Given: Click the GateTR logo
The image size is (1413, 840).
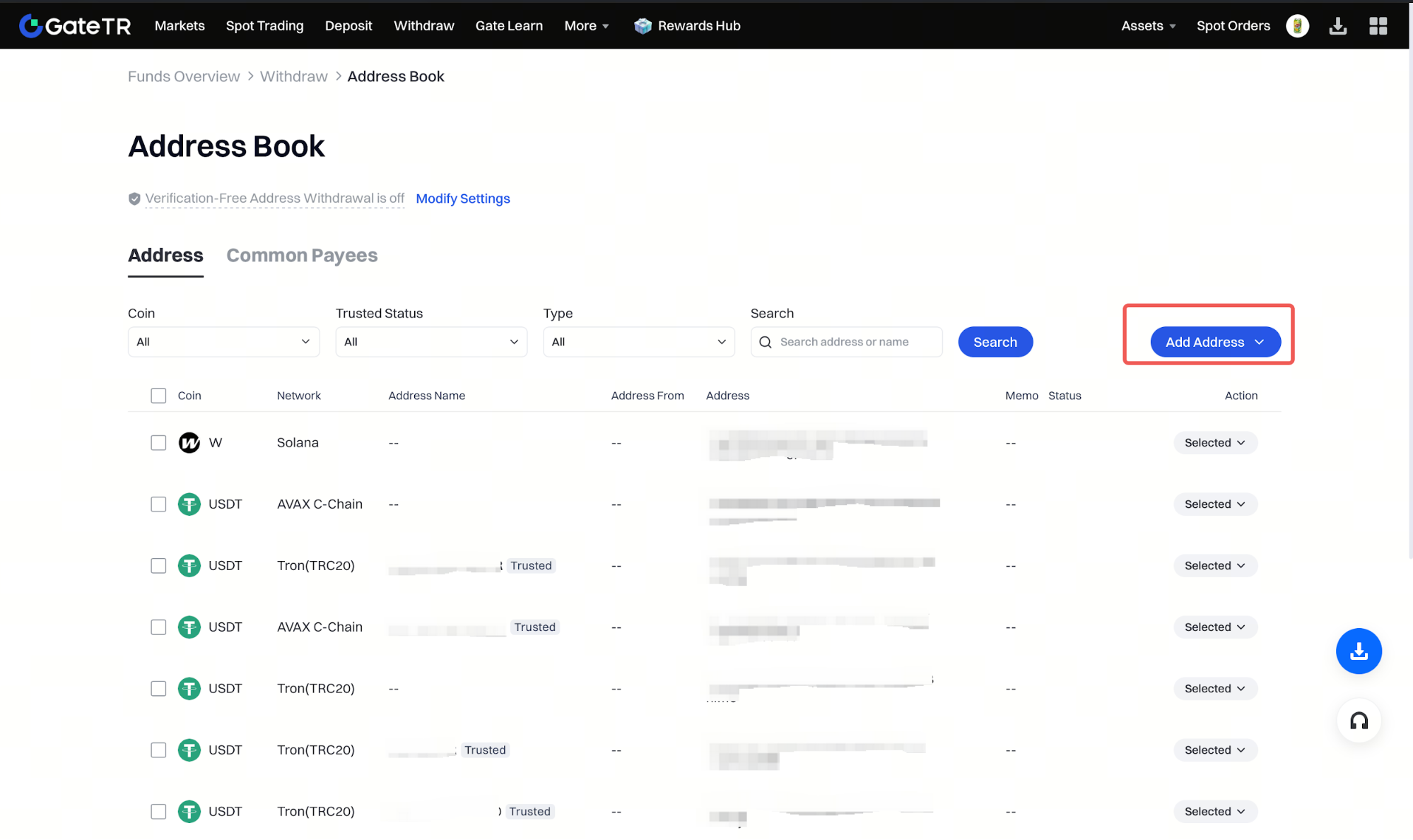Looking at the screenshot, I should pos(75,25).
